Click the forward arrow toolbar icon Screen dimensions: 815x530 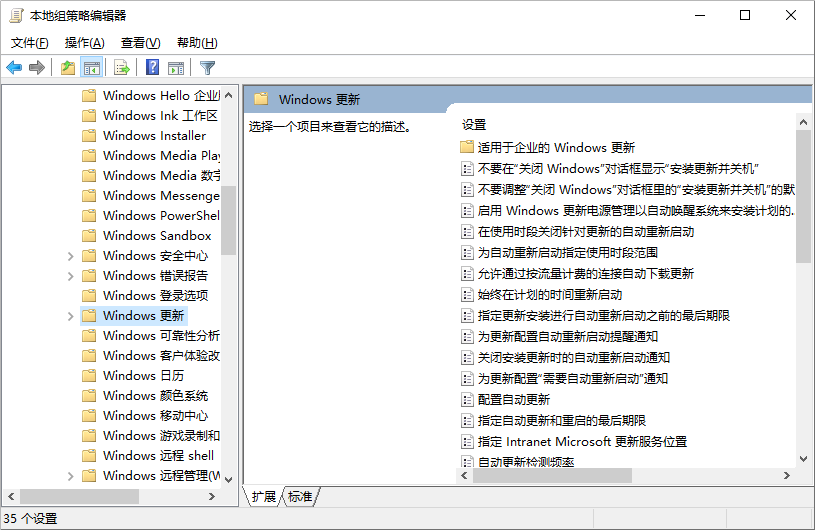37,68
